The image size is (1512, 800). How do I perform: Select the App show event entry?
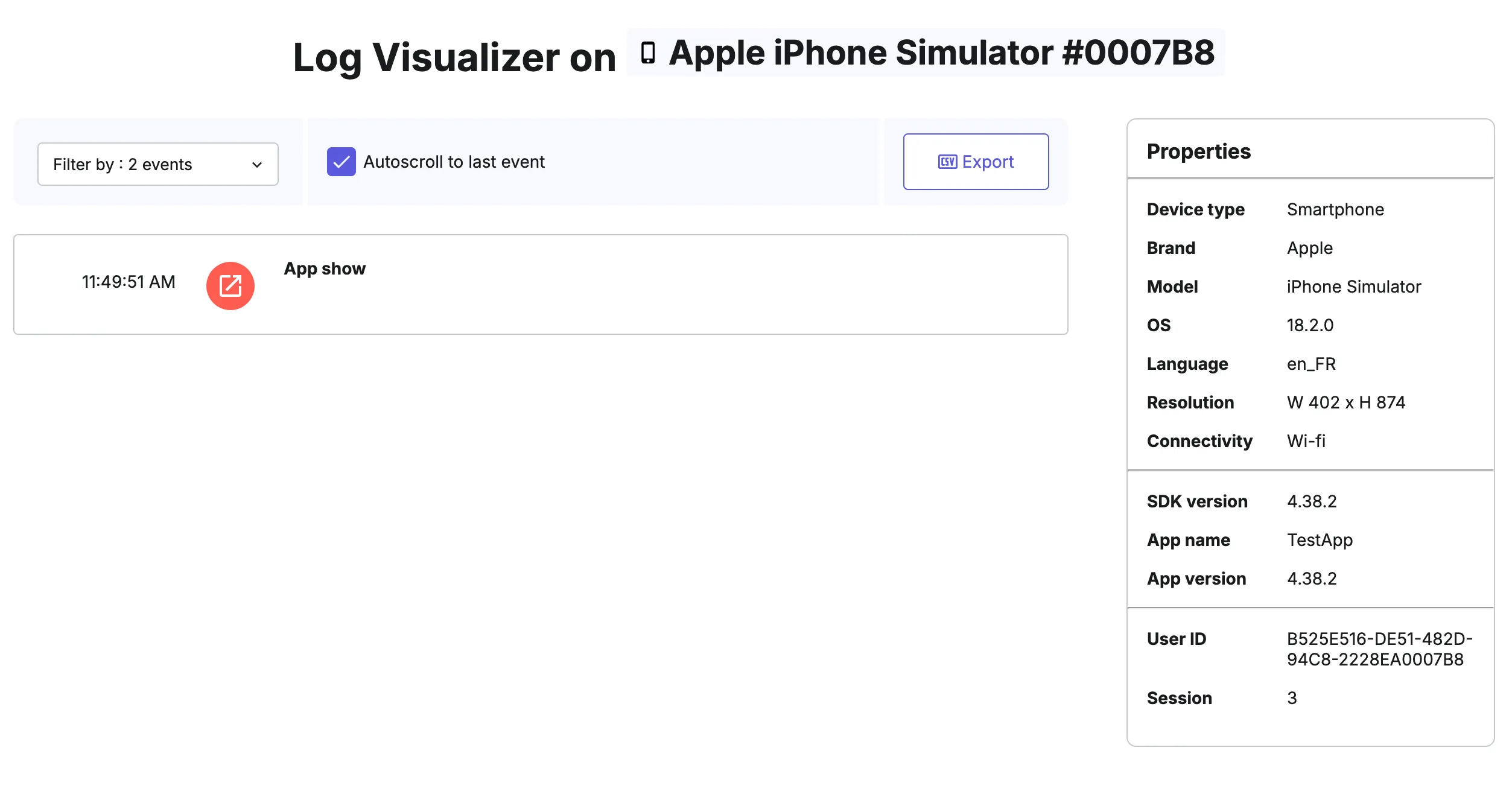click(325, 268)
